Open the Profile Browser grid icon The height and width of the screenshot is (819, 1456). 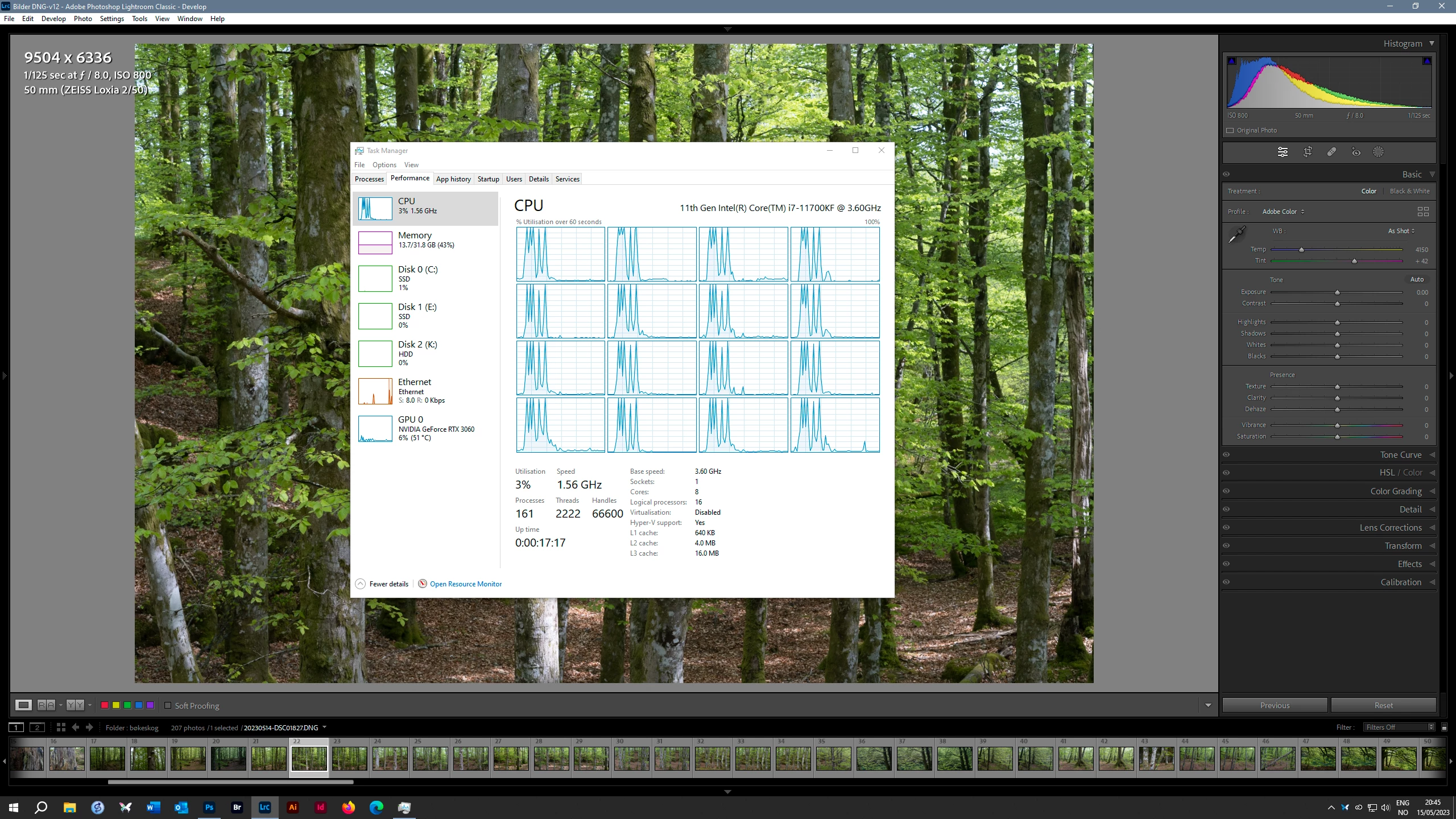click(x=1423, y=212)
